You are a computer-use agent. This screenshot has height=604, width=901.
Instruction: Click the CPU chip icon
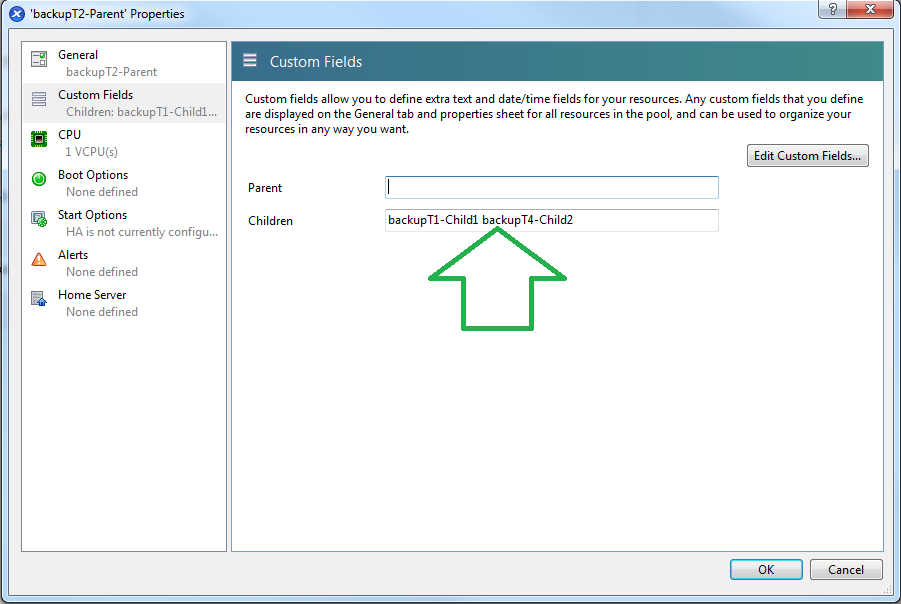(38, 139)
